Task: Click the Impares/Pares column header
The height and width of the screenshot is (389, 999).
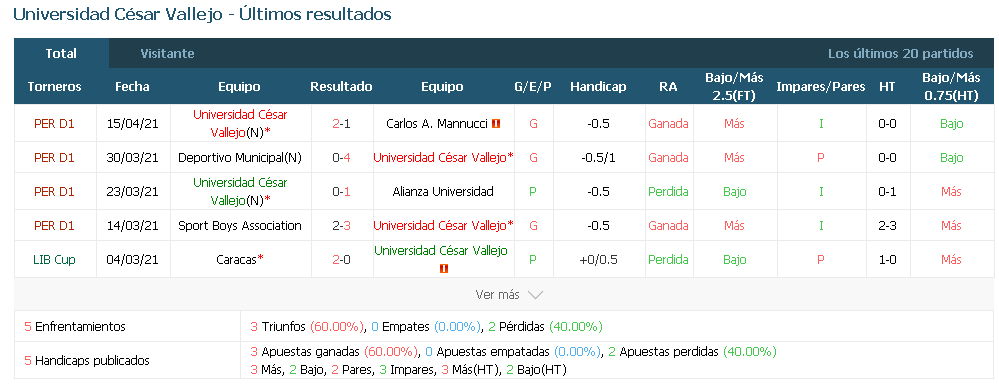Action: (821, 87)
